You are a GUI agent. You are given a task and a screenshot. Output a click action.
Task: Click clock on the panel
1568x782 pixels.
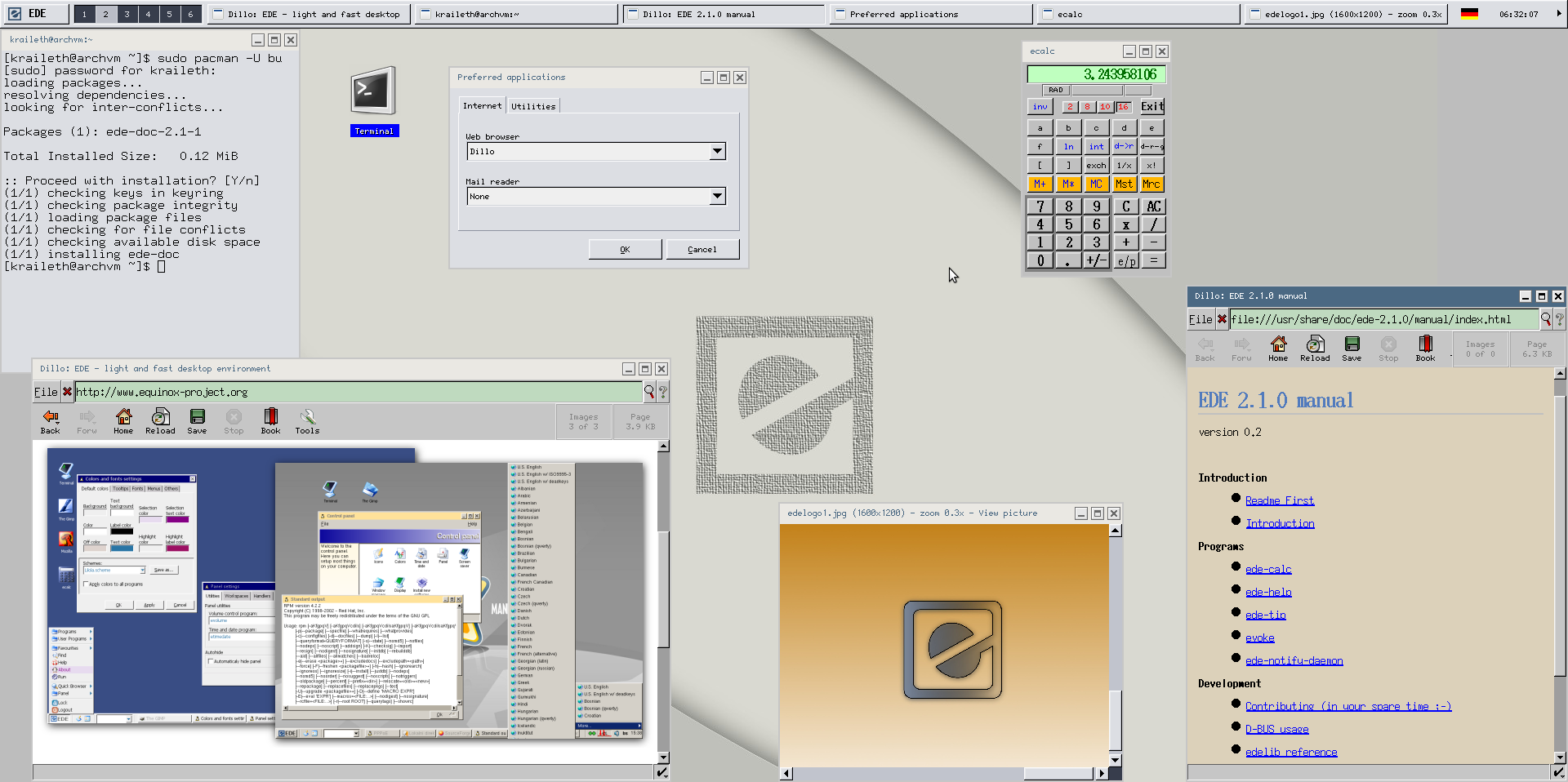[x=1518, y=14]
